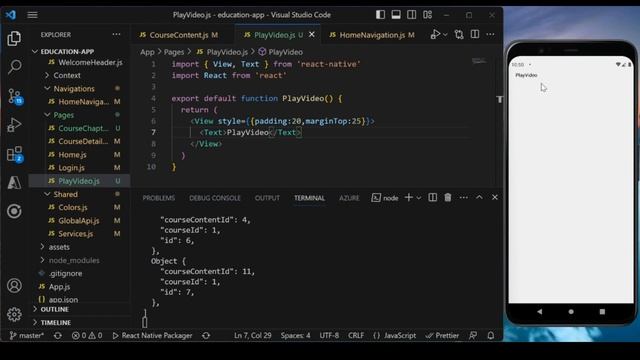Open the hamburger application menu
Image resolution: width=640 pixels, height=360 pixels.
tap(32, 15)
